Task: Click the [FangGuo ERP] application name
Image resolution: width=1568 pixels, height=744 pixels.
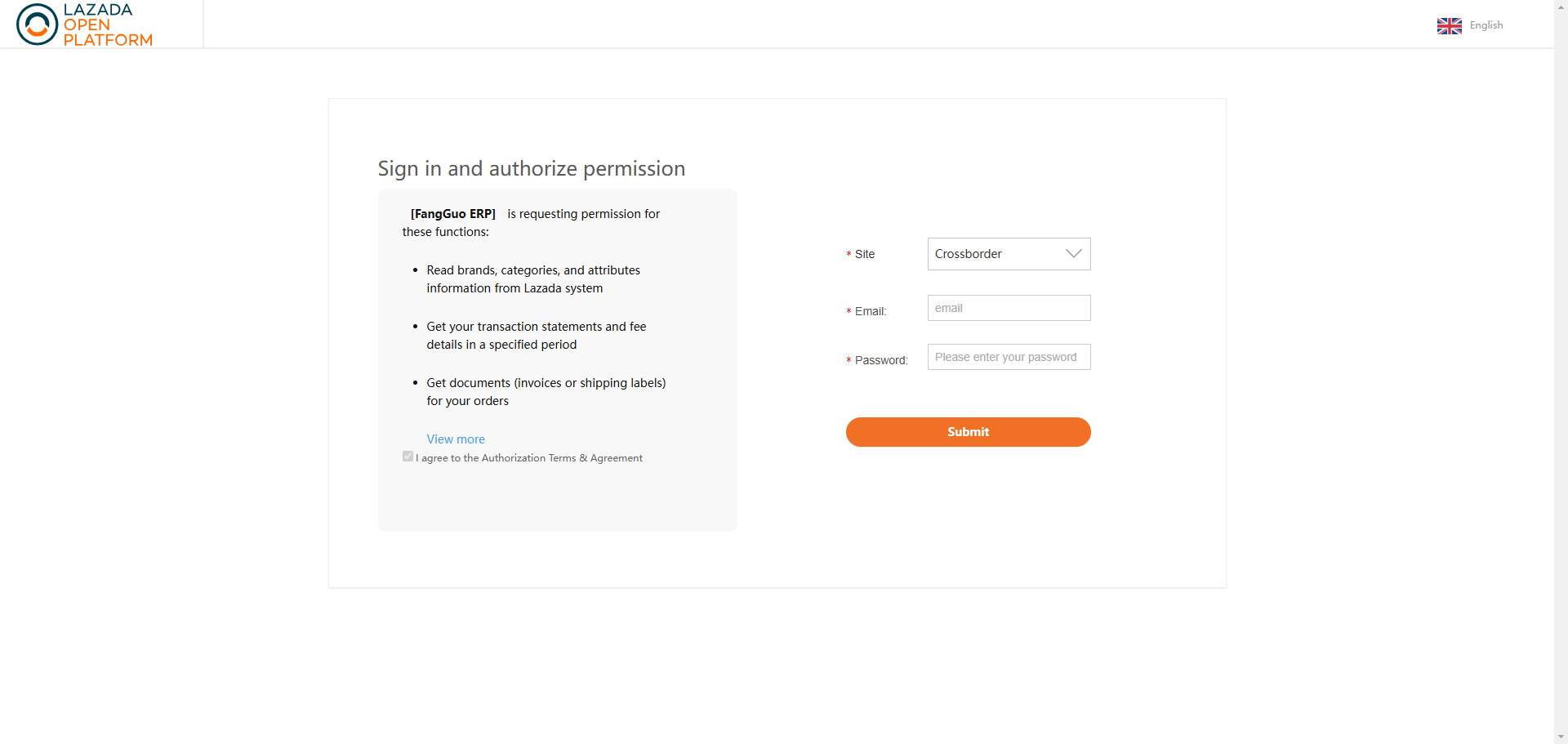Action: pyautogui.click(x=452, y=214)
